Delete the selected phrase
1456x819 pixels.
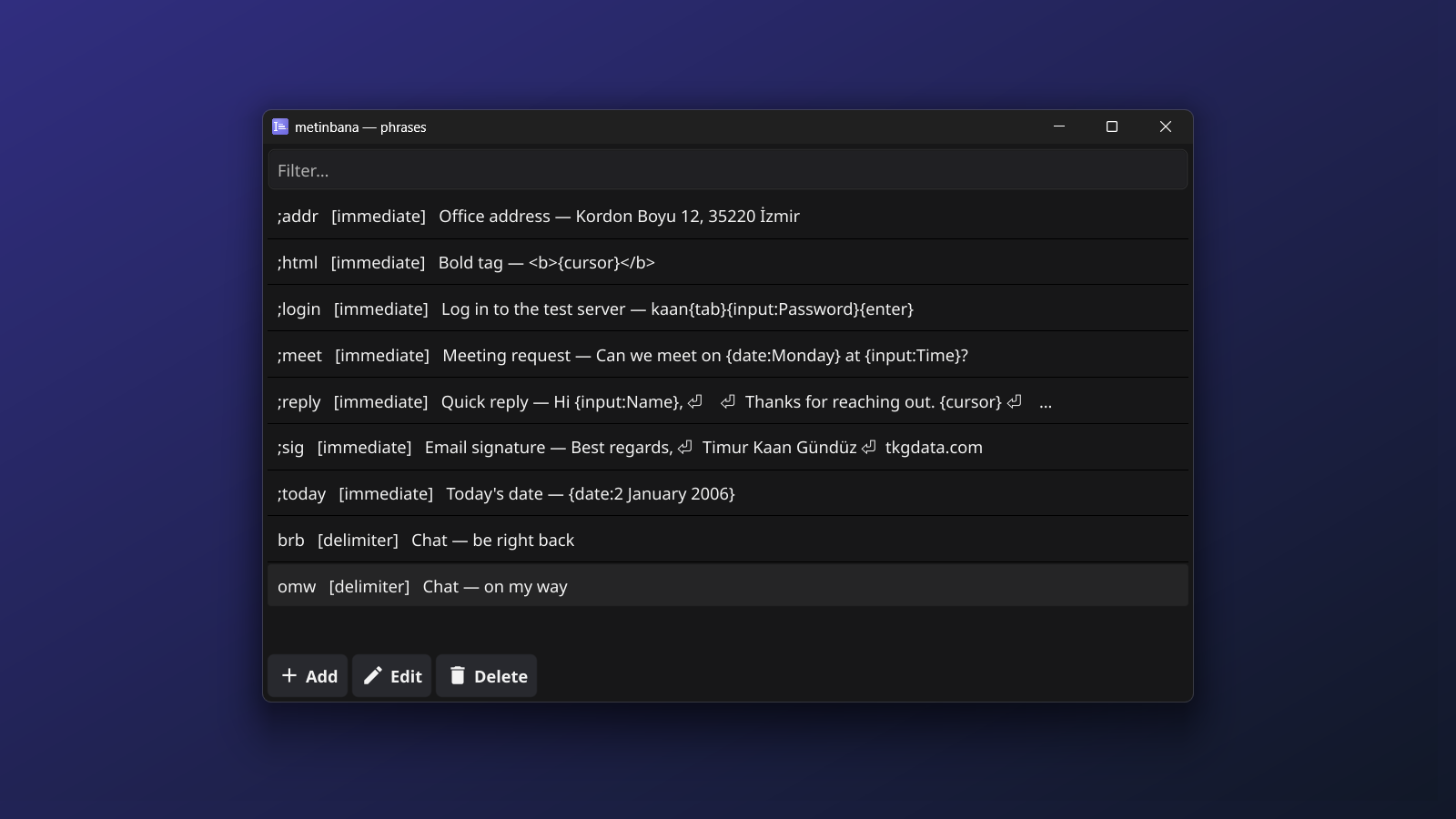[x=487, y=676]
